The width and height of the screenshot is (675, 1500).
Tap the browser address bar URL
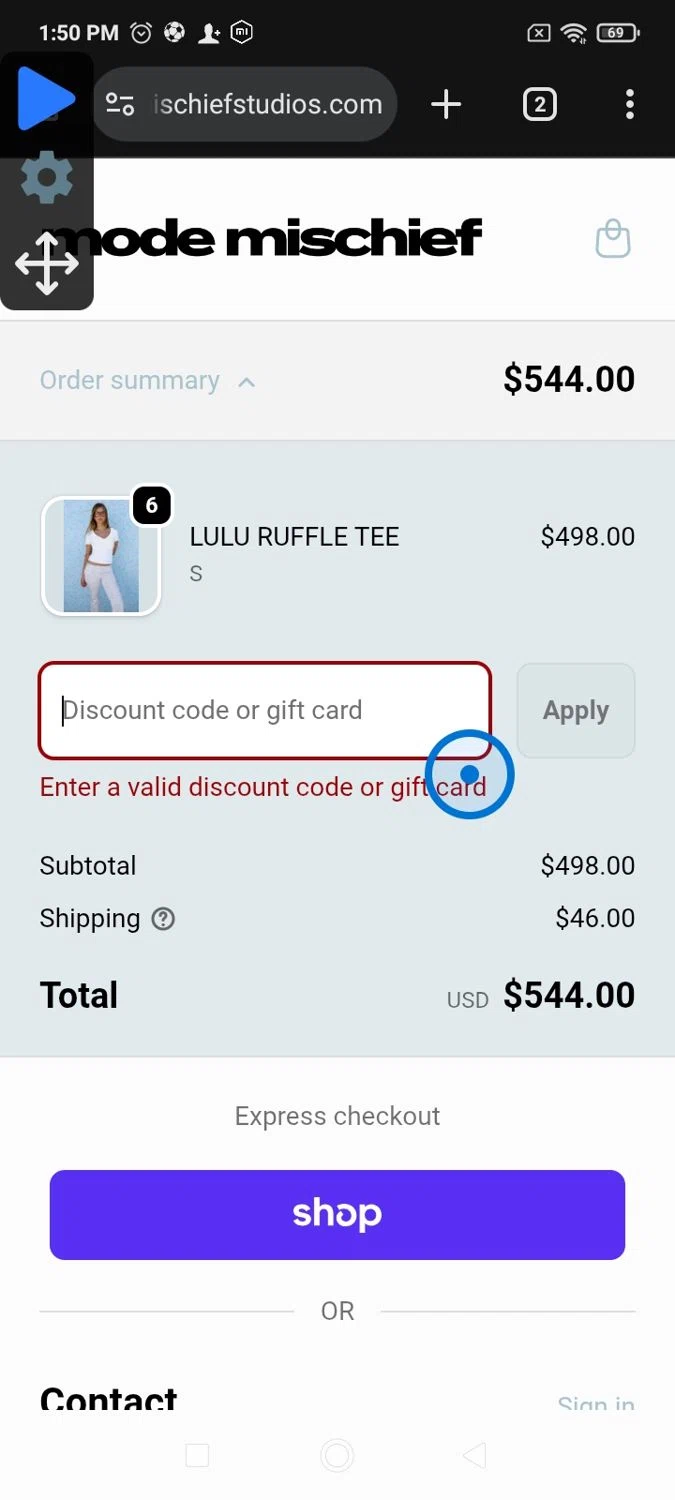coord(268,104)
